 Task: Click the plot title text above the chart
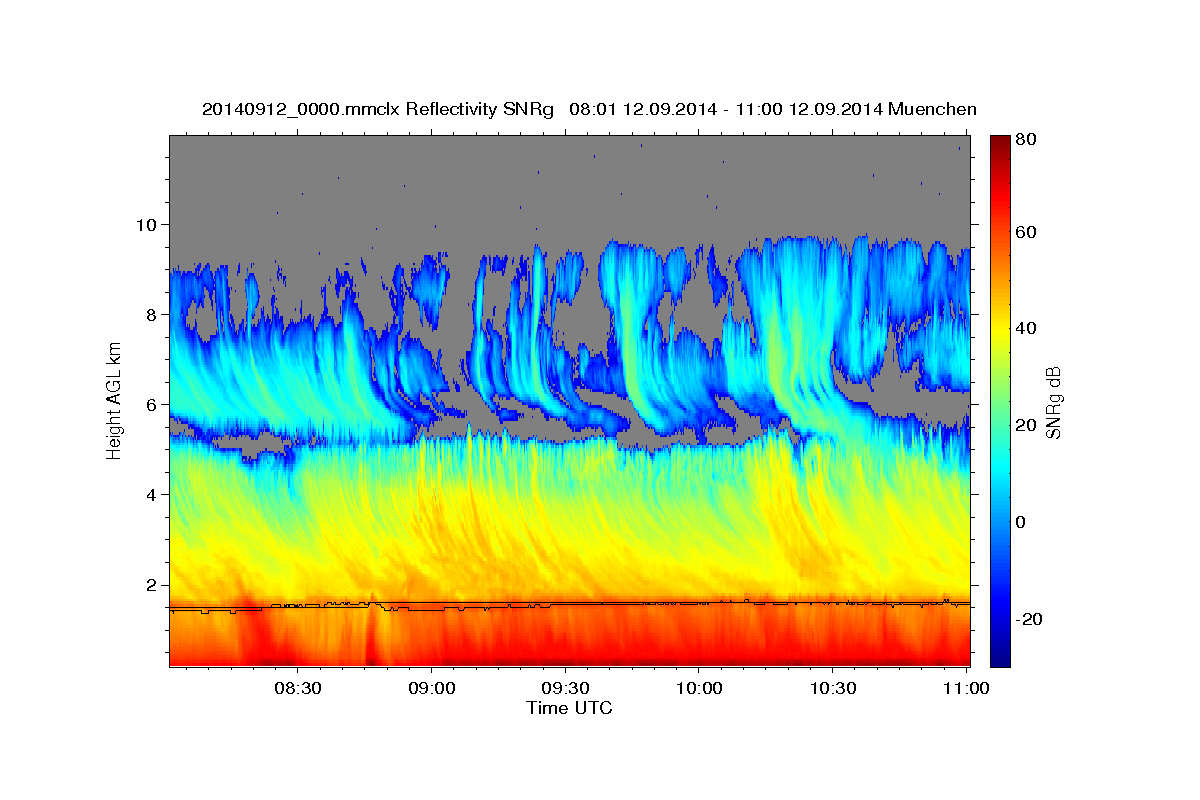point(589,109)
